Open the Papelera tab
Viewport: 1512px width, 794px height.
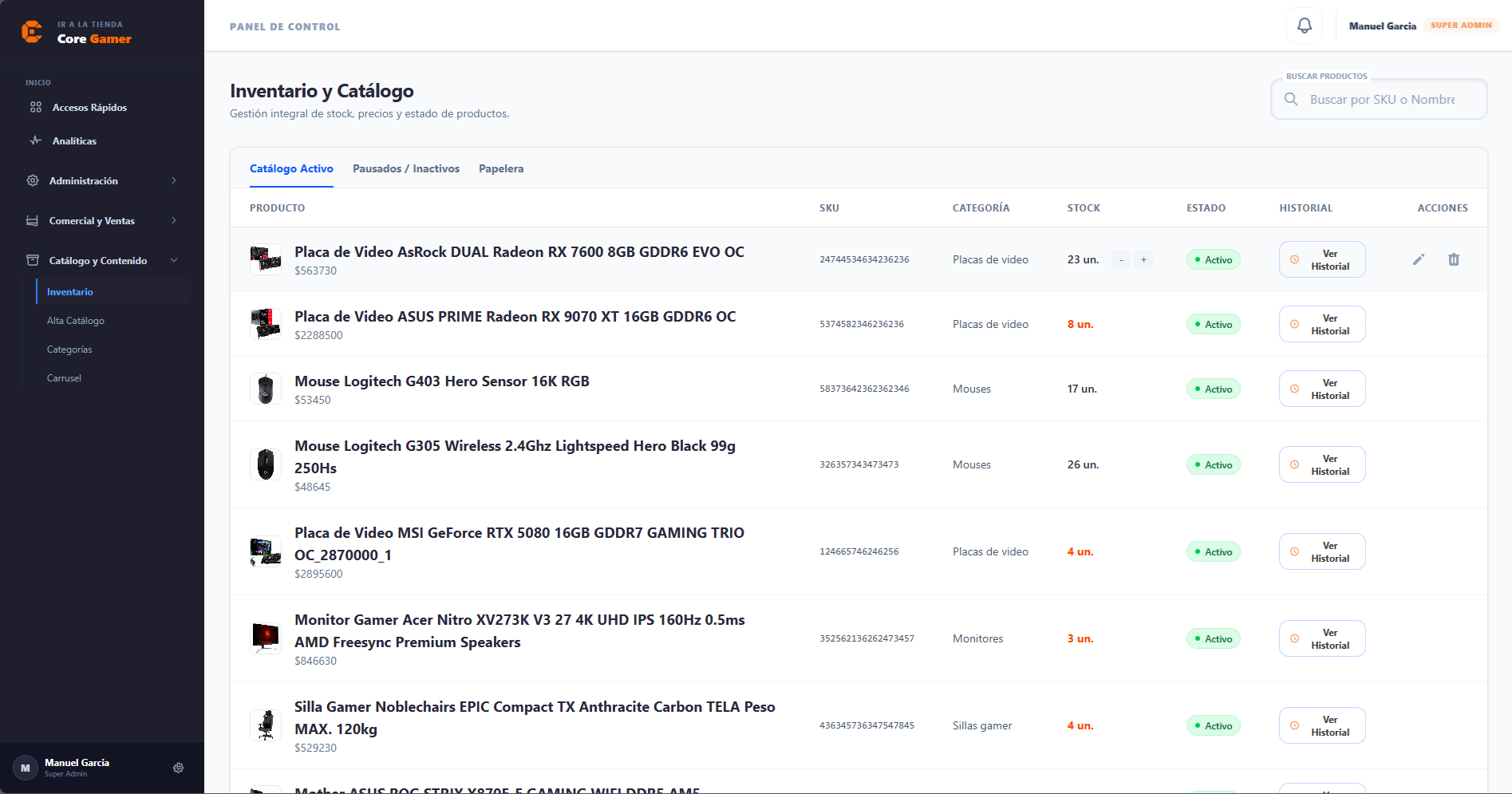501,168
